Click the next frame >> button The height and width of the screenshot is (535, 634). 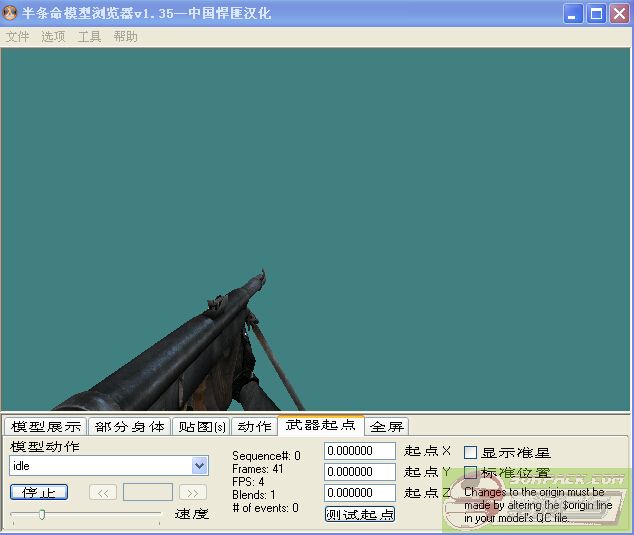193,492
